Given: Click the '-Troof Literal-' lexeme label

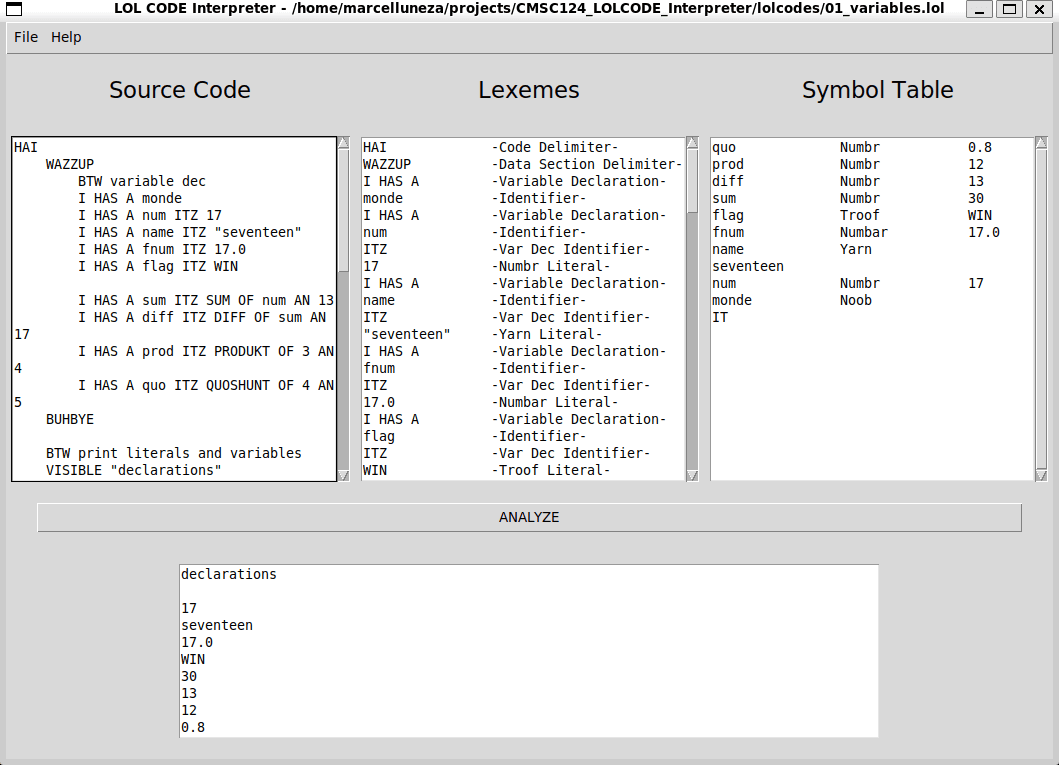Looking at the screenshot, I should click(x=550, y=470).
